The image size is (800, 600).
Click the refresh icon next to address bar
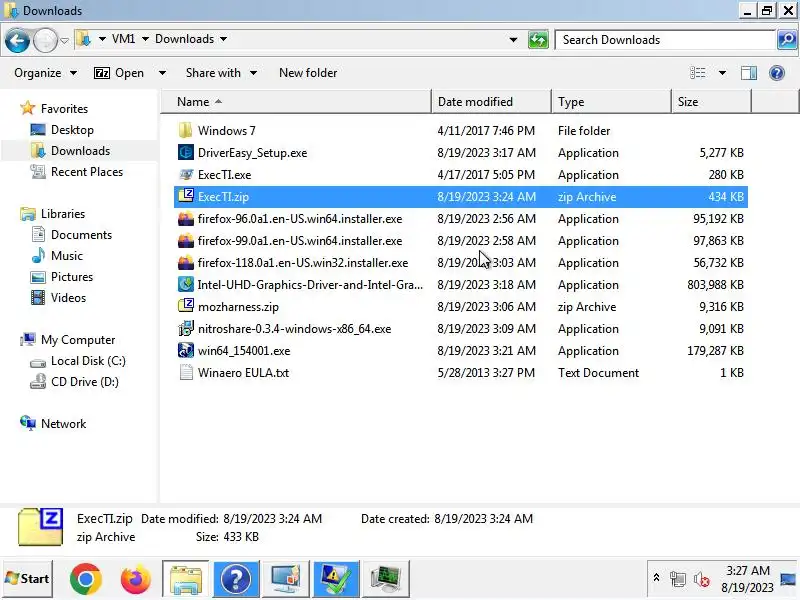[x=538, y=40]
